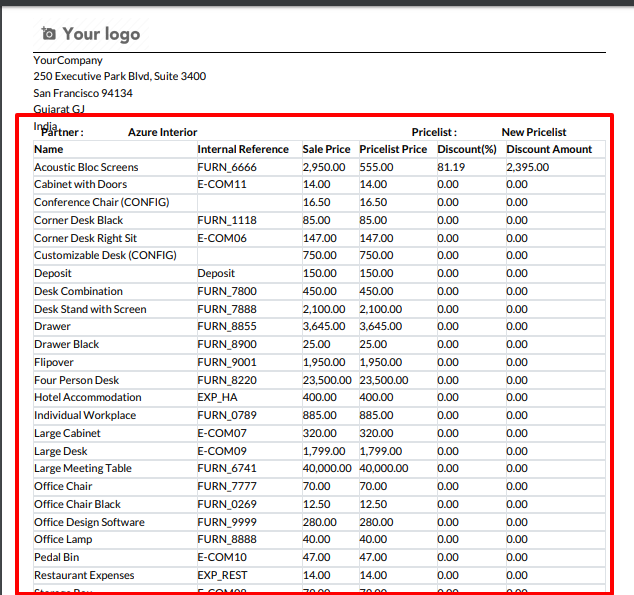Select the 'YourCompany' company name
Image resolution: width=634 pixels, height=595 pixels.
pyautogui.click(x=68, y=60)
